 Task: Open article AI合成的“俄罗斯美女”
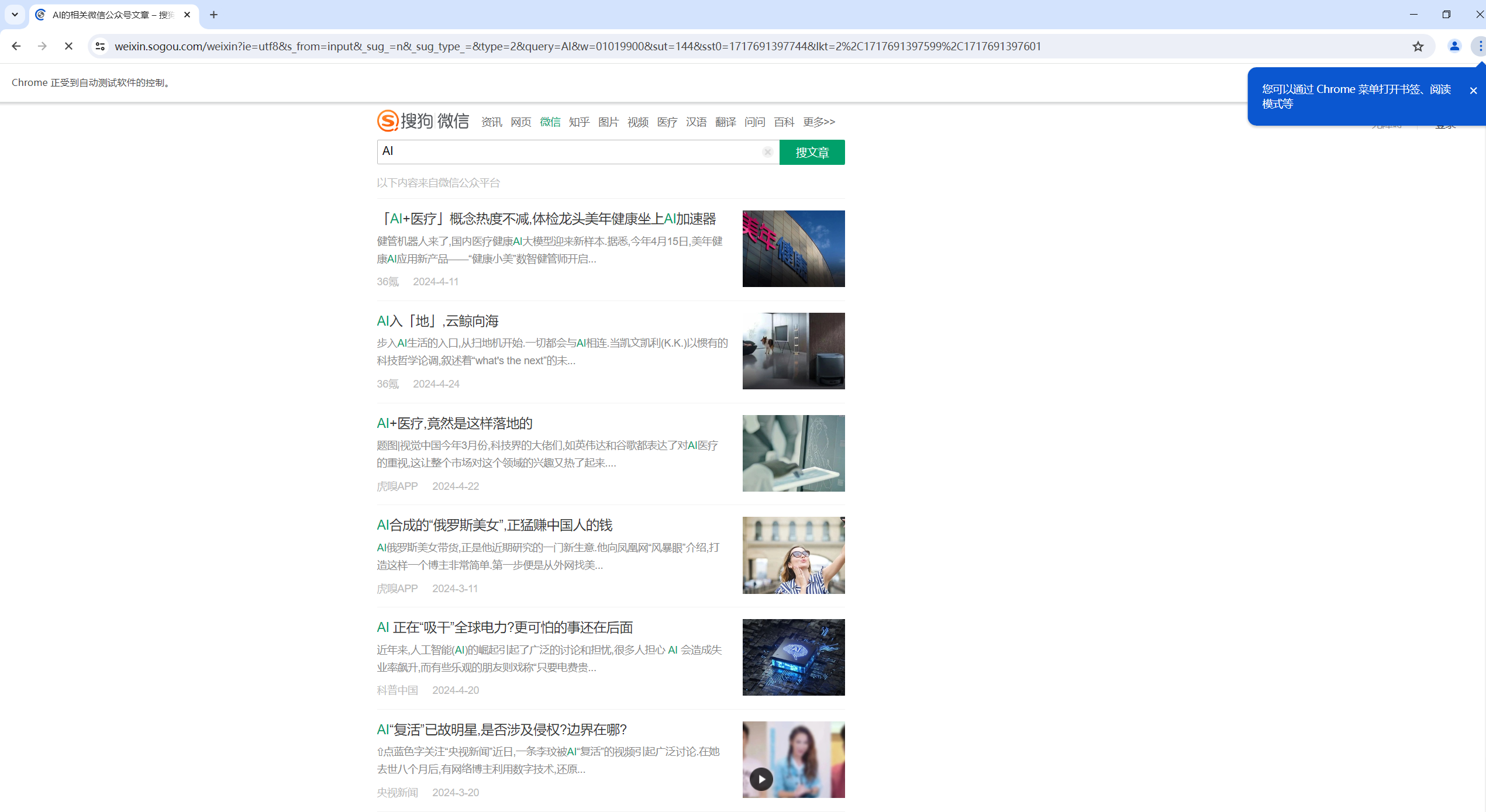click(x=494, y=525)
